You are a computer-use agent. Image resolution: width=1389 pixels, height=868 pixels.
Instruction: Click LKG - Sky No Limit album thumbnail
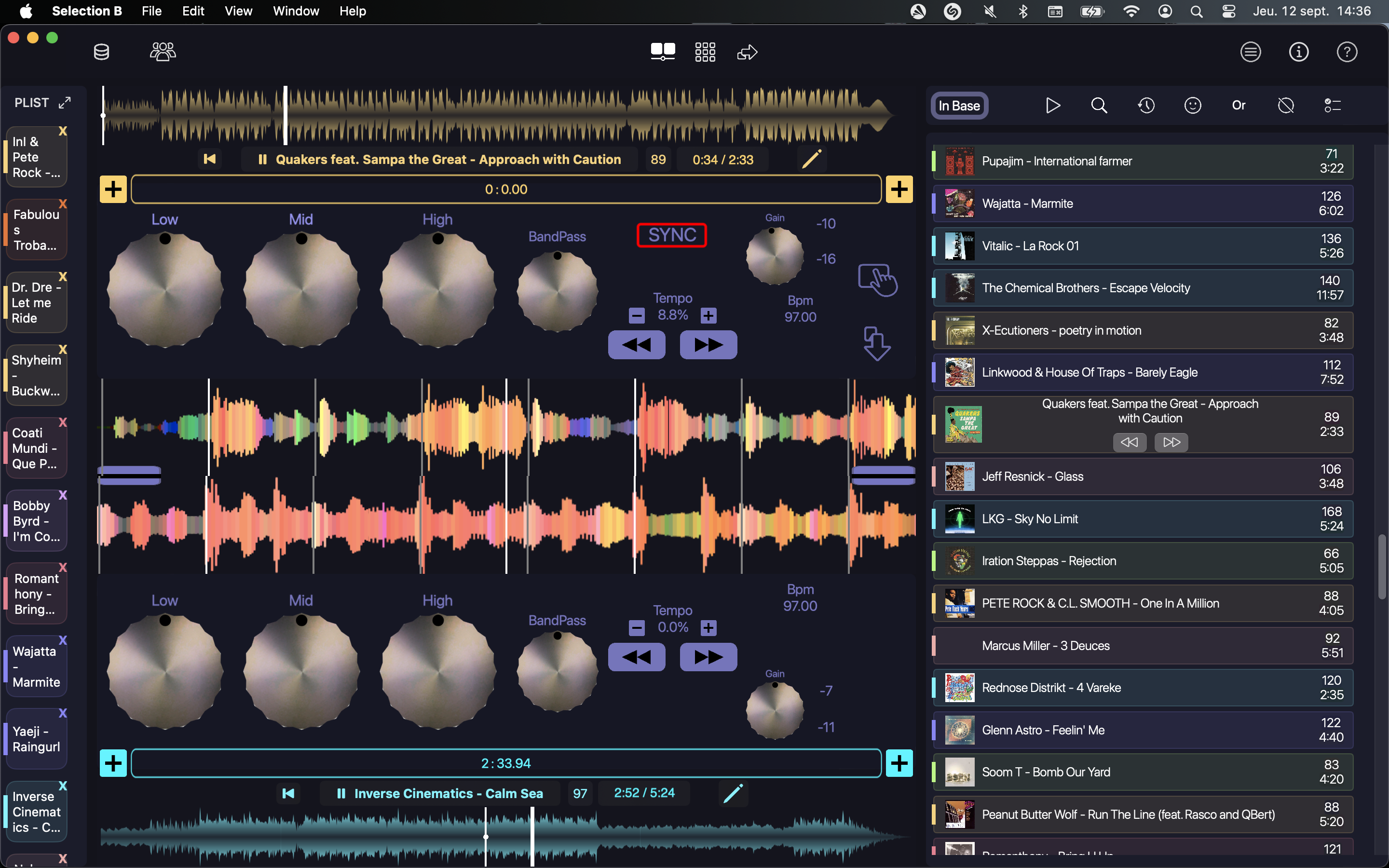[x=960, y=519]
